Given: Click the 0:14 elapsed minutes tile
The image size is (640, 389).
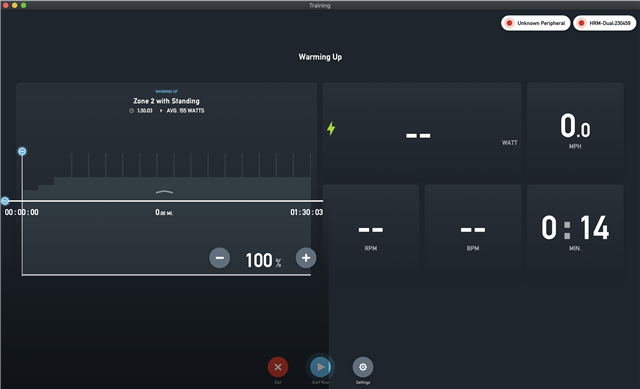Looking at the screenshot, I should (x=575, y=233).
